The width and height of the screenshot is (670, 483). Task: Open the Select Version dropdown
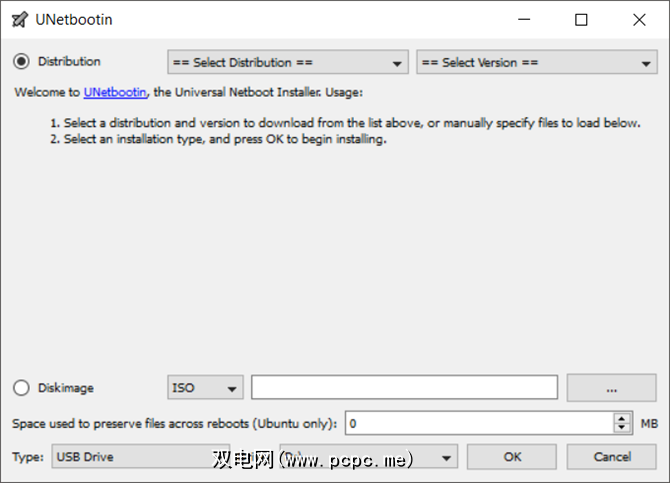[x=537, y=62]
